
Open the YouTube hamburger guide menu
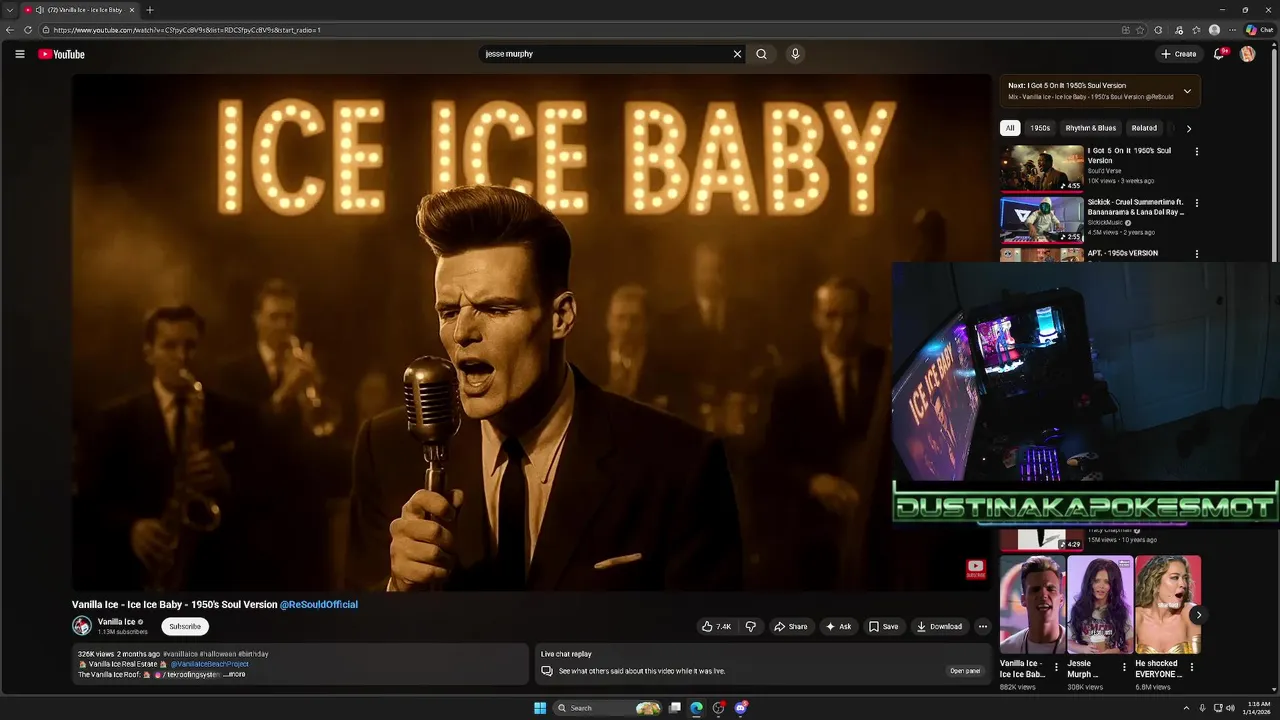click(20, 54)
